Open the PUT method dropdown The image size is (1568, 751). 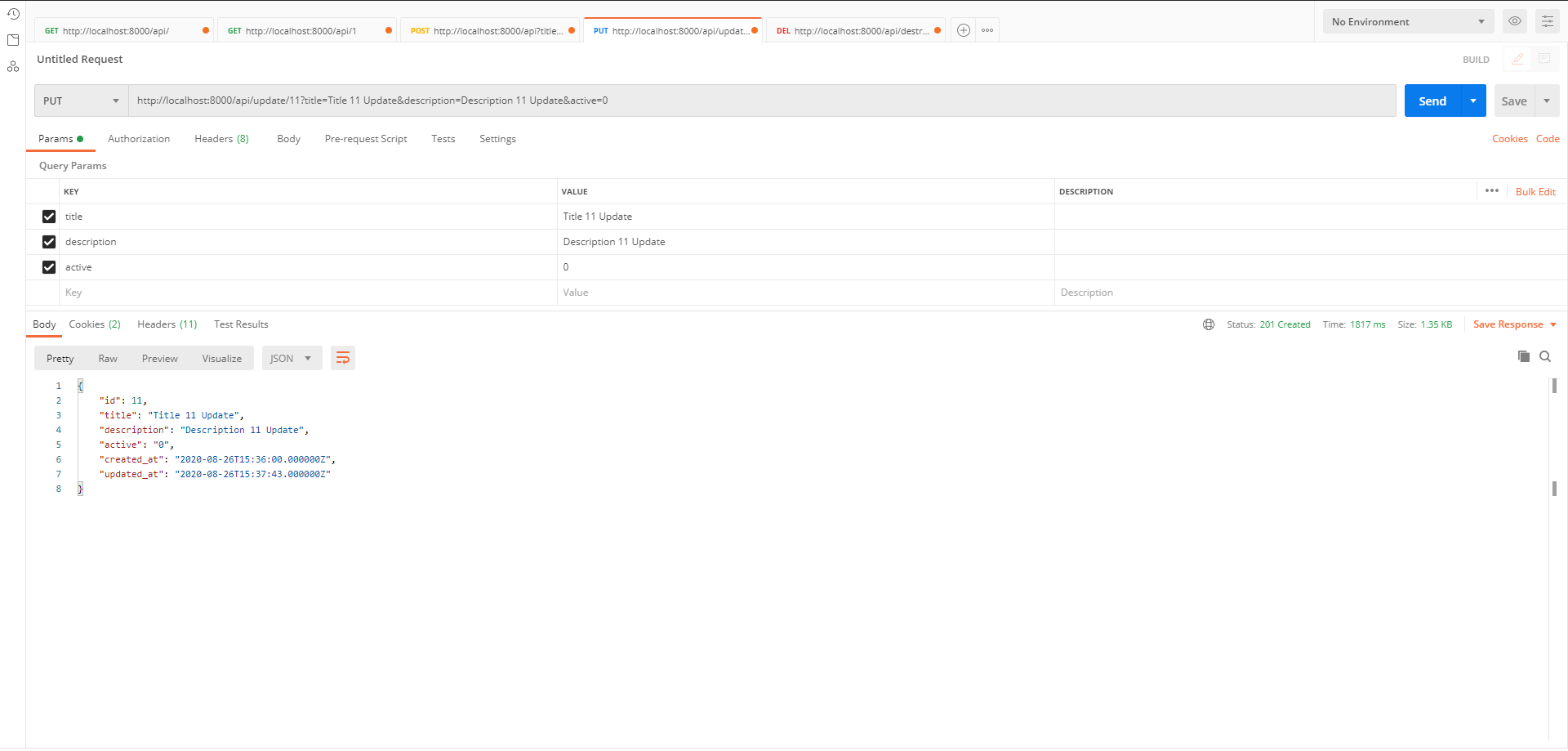click(x=81, y=101)
